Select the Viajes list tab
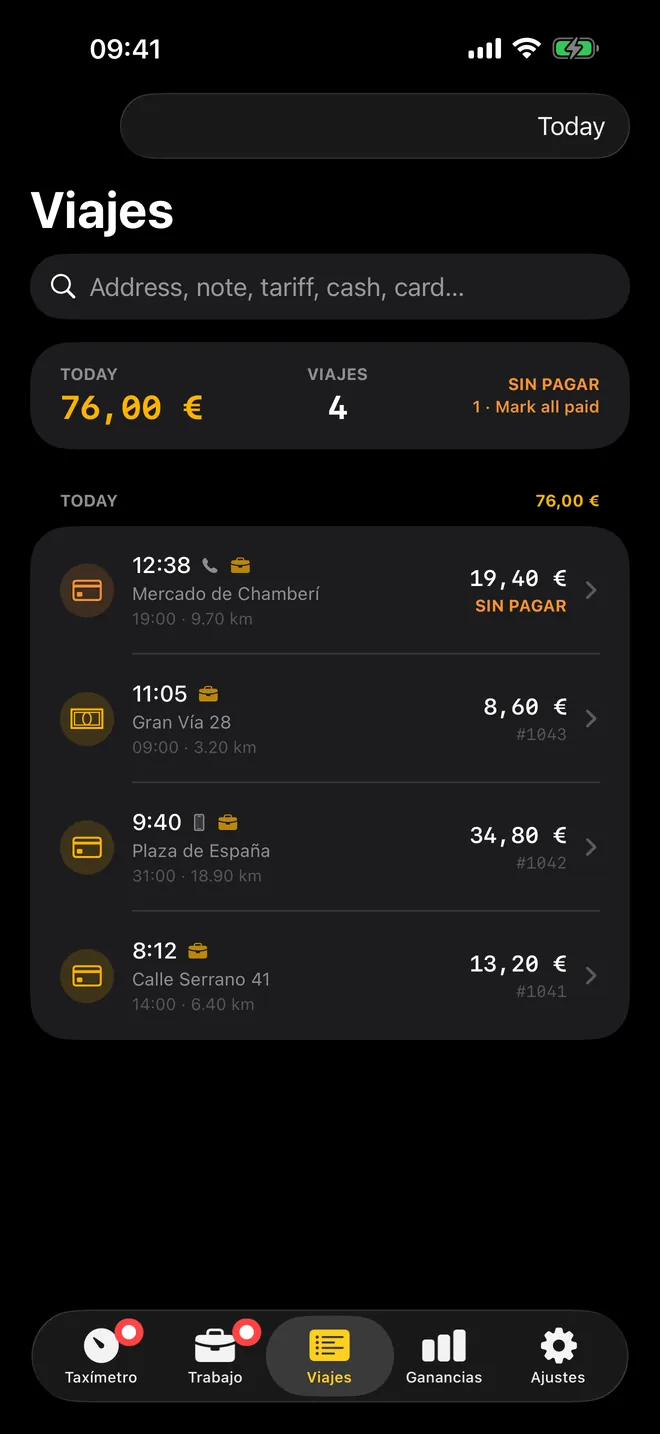 [x=330, y=1356]
